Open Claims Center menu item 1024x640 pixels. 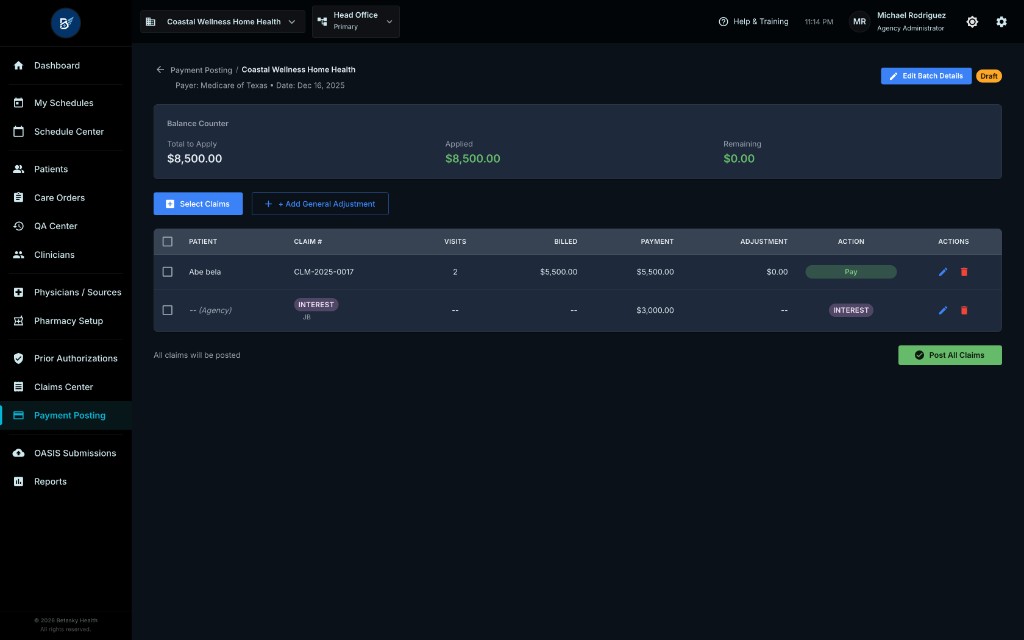pos(63,387)
